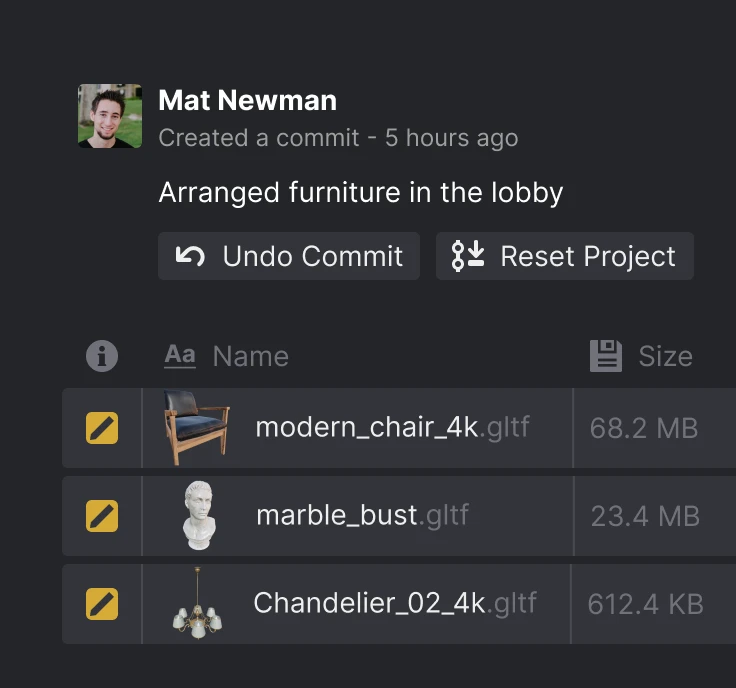Screen dimensions: 736x688
Task: Sort files by Size column
Action: pos(665,356)
